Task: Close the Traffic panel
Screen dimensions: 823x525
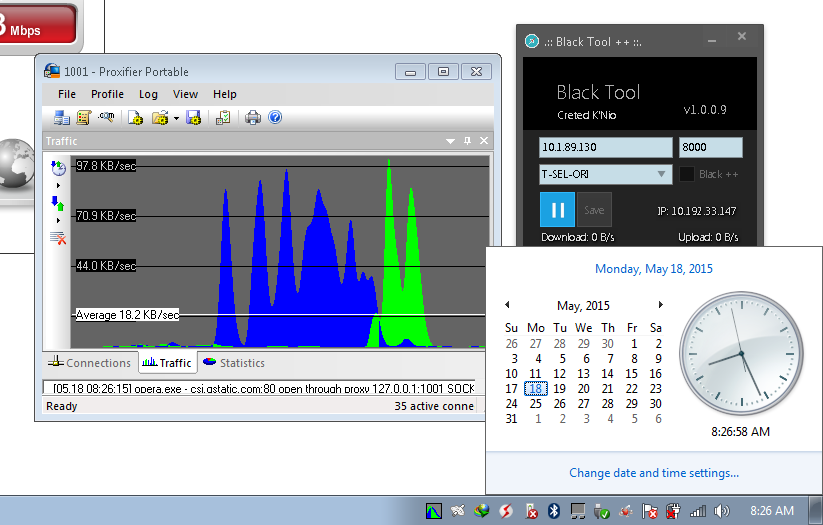Action: [484, 140]
